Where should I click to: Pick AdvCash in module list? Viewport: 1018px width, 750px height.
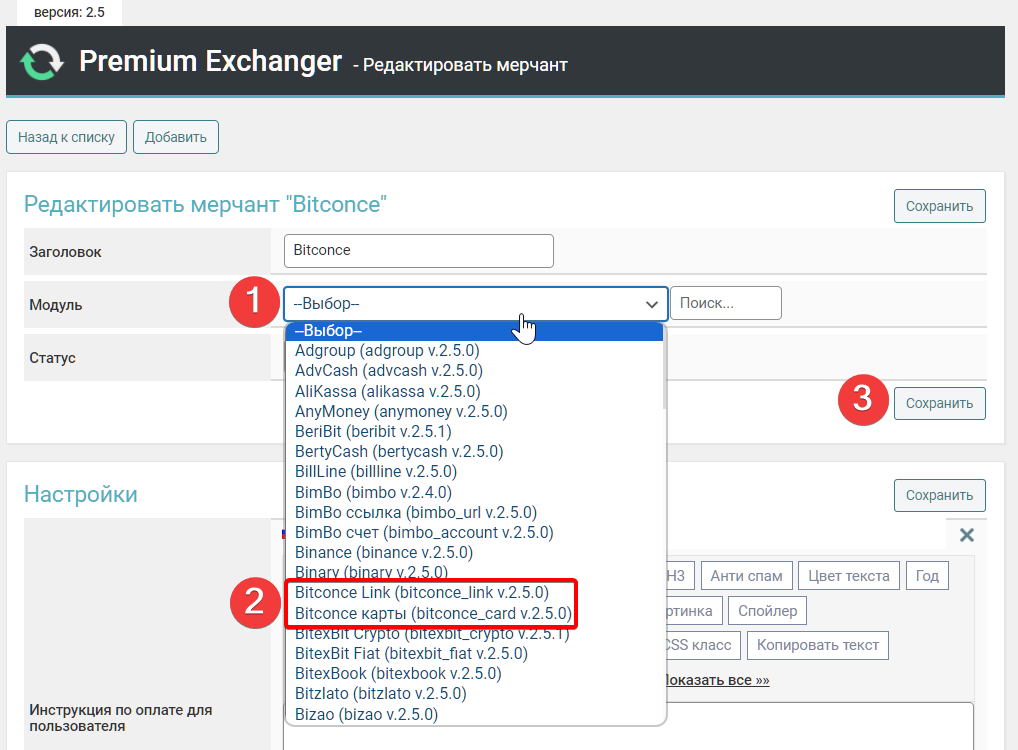387,371
